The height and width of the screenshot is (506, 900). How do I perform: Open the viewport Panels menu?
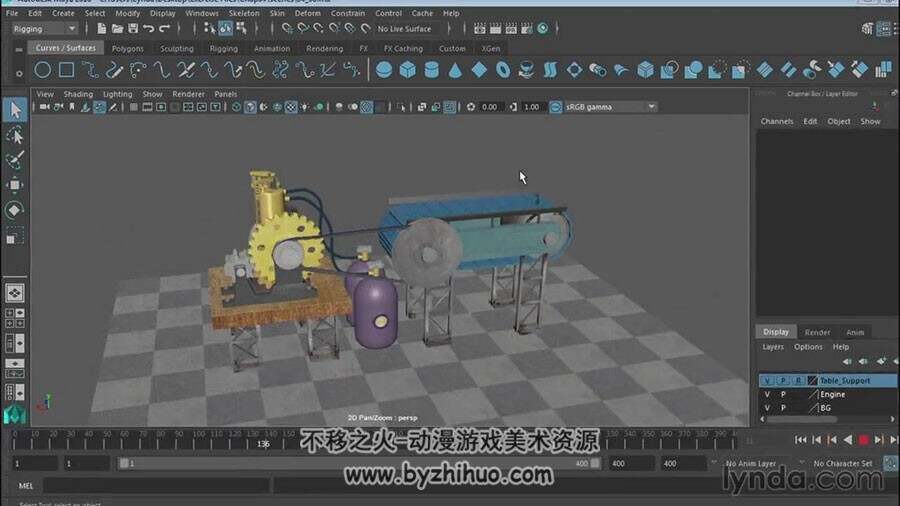226,94
